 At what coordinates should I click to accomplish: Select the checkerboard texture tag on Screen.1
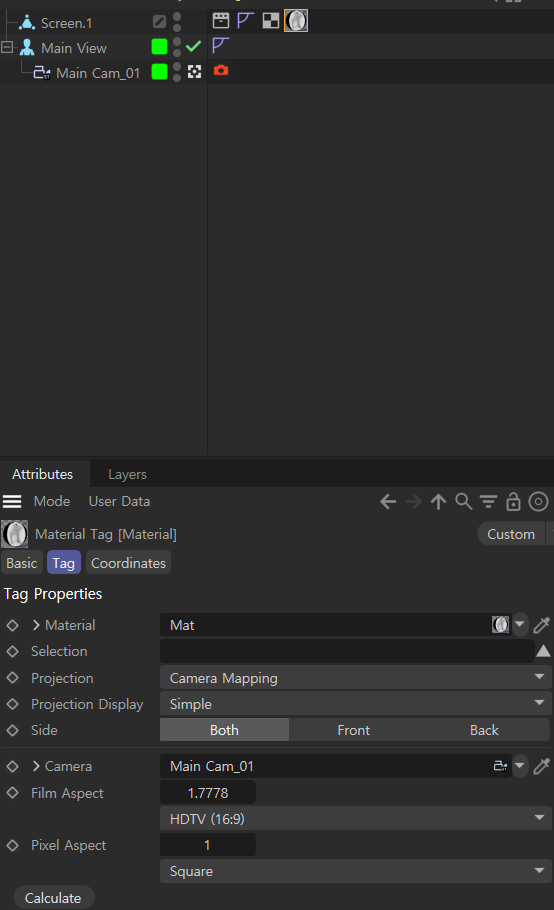[x=270, y=21]
